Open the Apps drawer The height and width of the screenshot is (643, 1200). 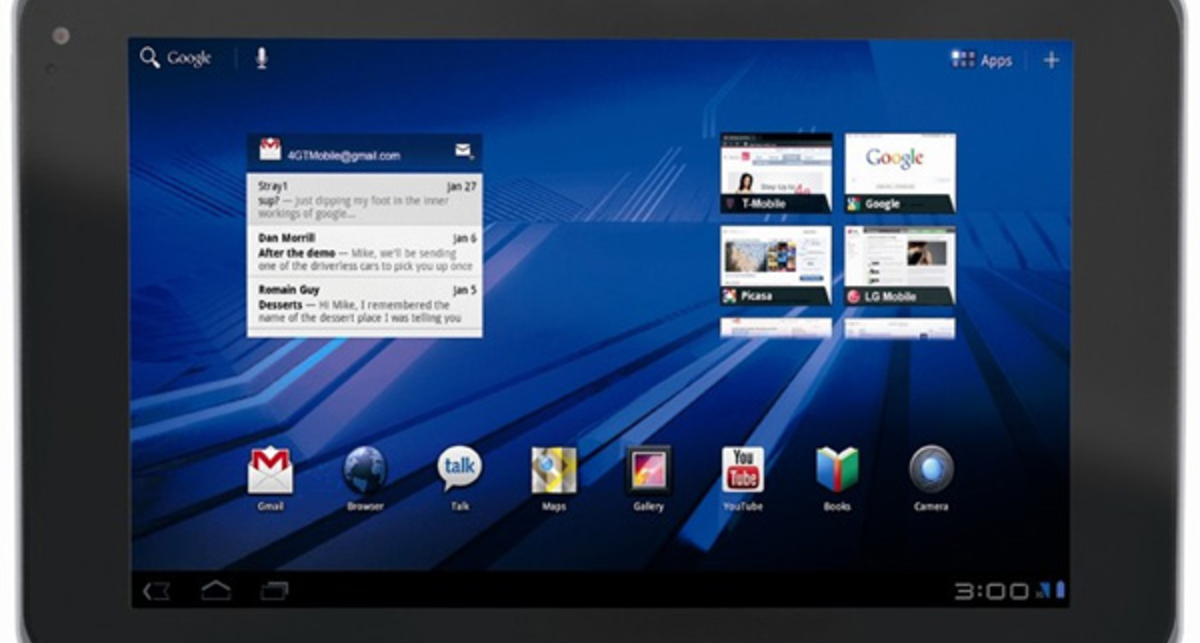tap(981, 60)
